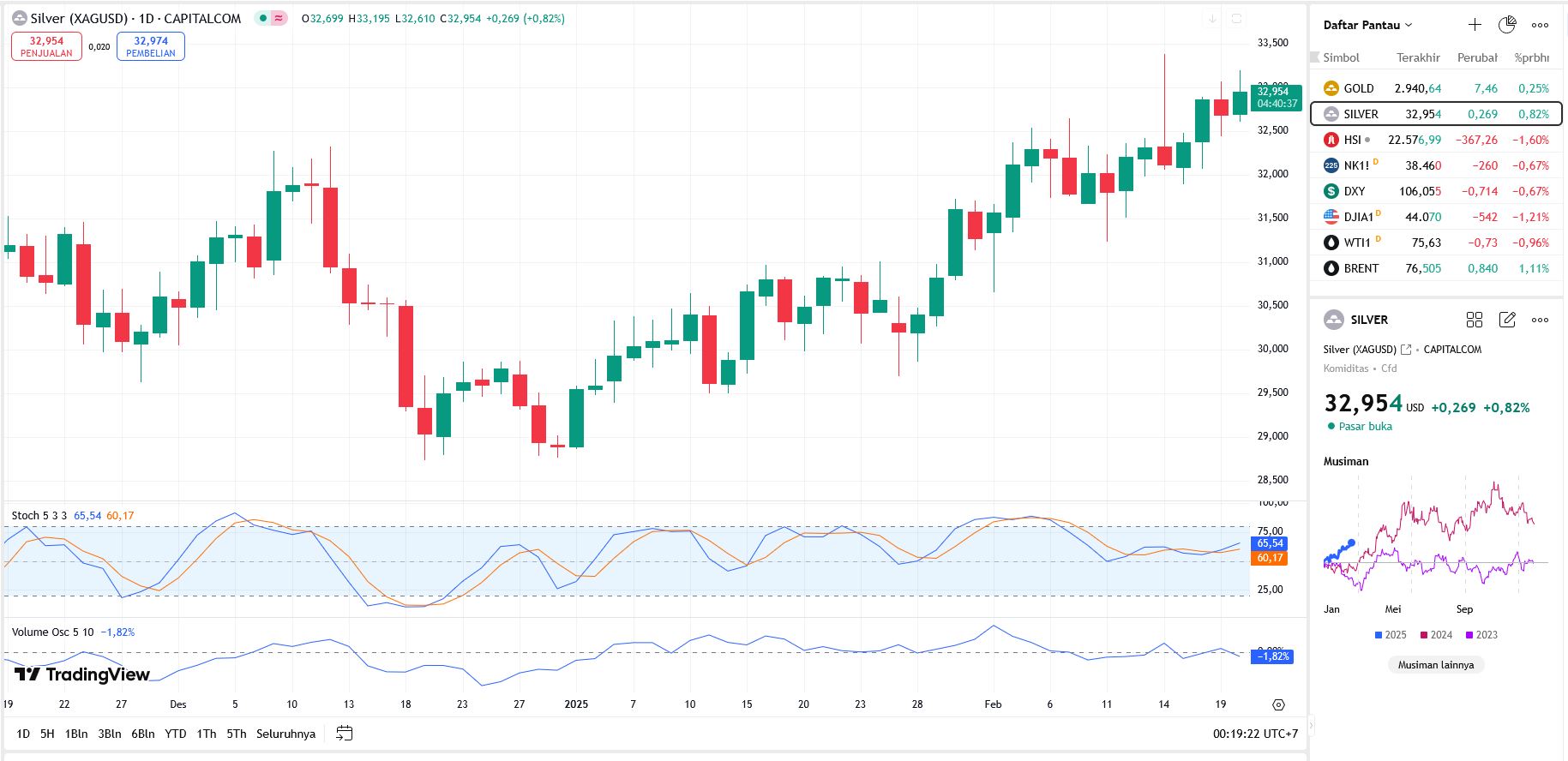The height and width of the screenshot is (761, 1568).
Task: Click the grid layout icon beside SILVER
Action: point(1474,320)
